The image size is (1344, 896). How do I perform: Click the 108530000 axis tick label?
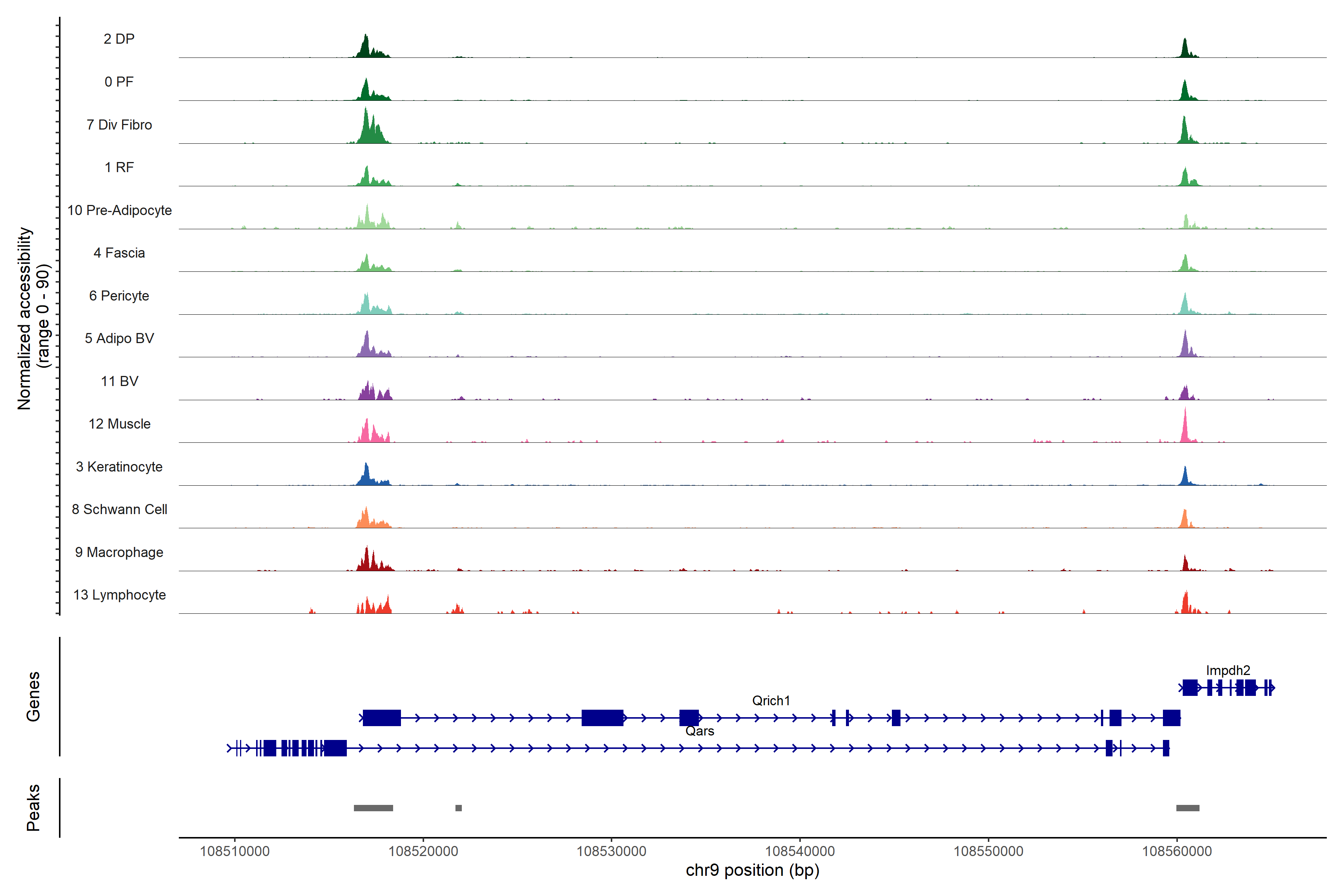click(611, 851)
